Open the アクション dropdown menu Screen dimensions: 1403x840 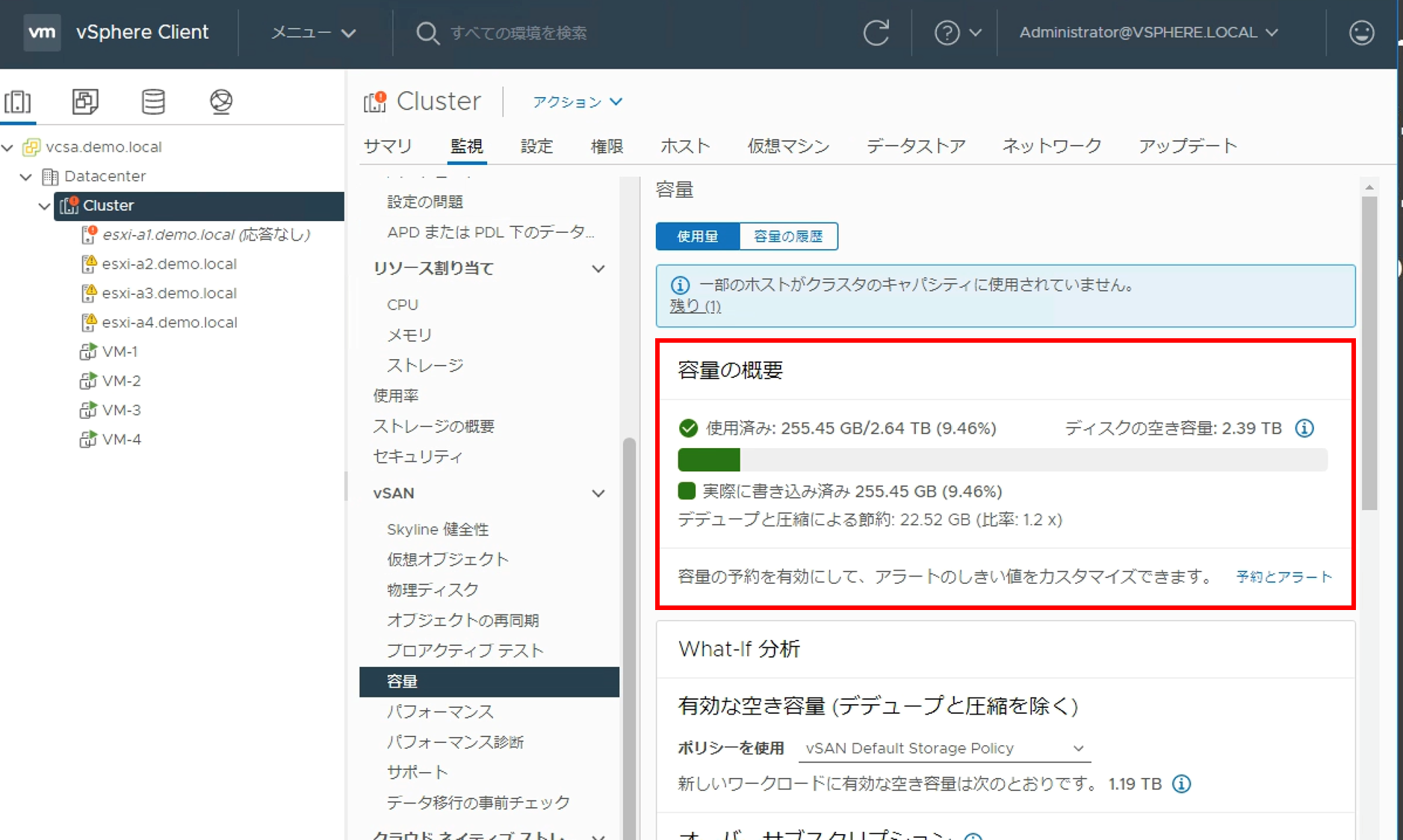(577, 102)
